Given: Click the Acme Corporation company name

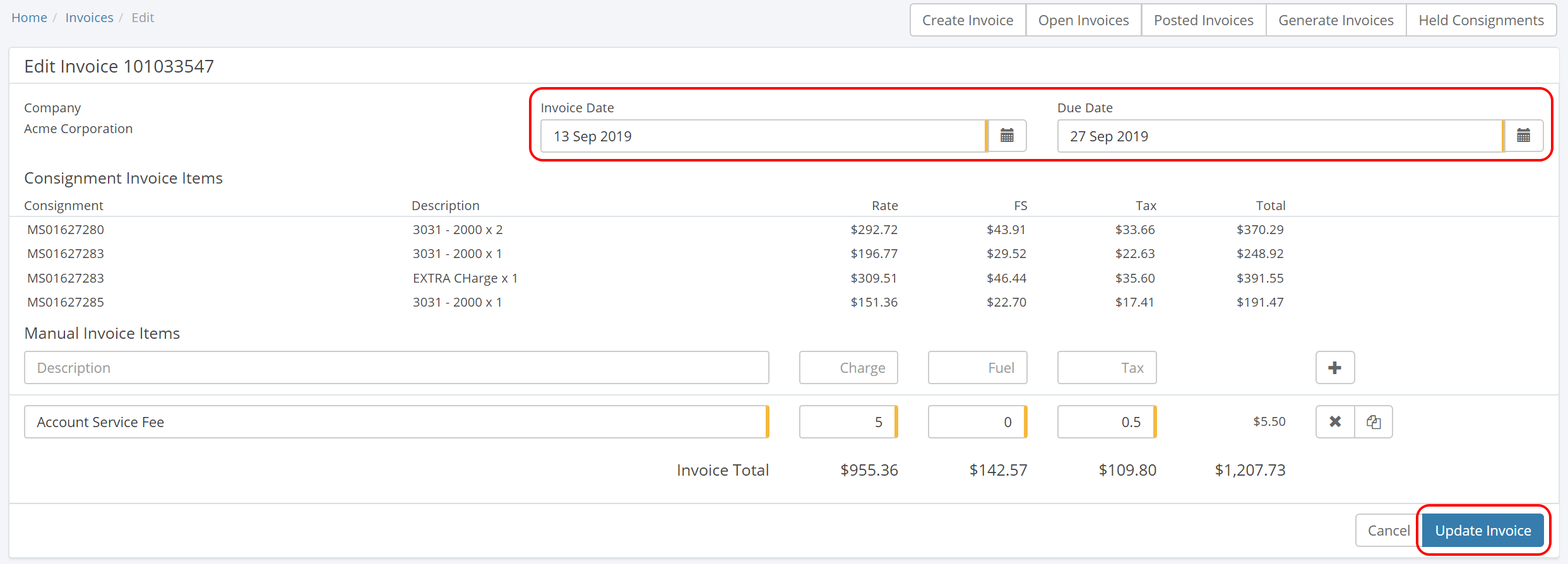Looking at the screenshot, I should (78, 129).
